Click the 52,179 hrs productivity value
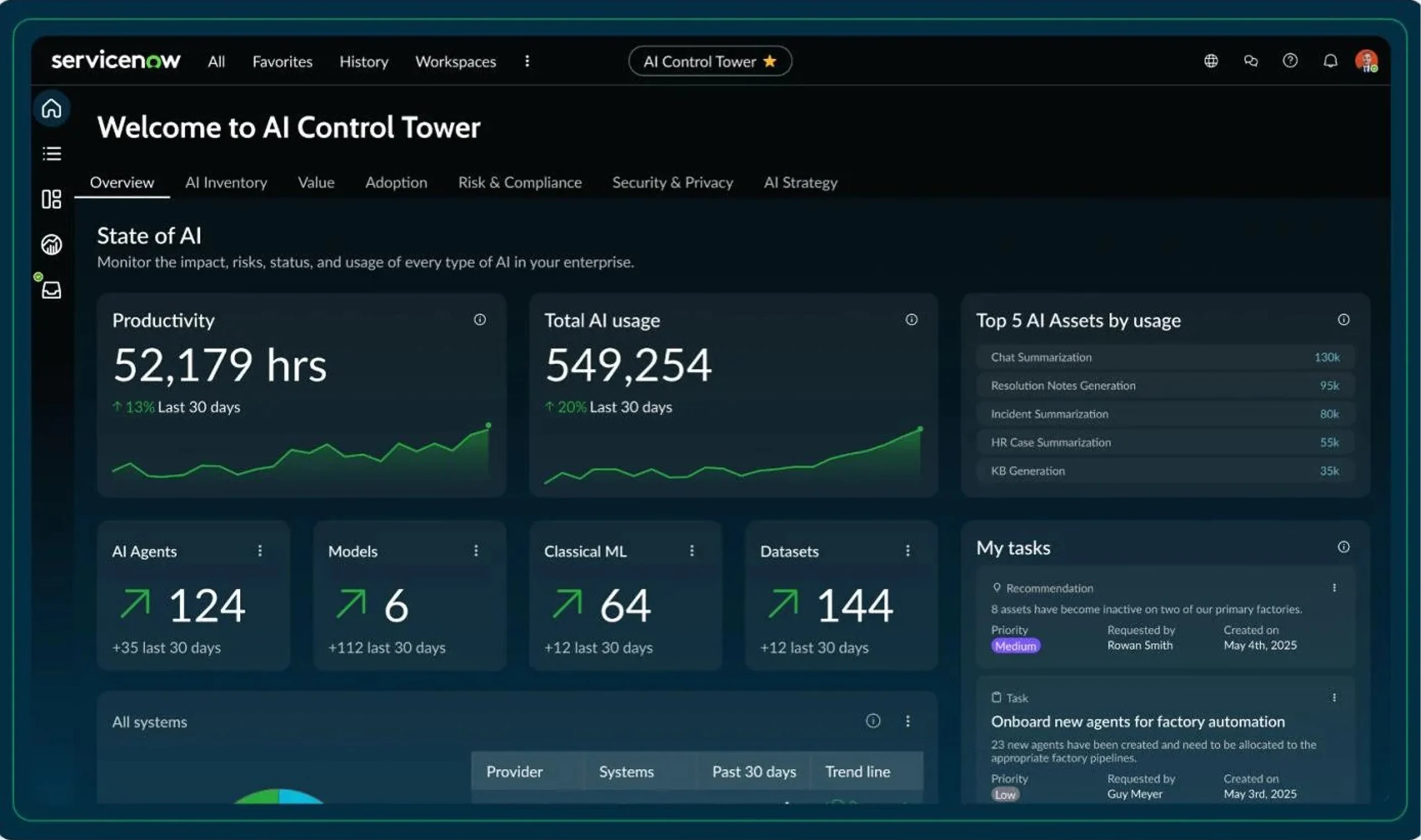Image resolution: width=1421 pixels, height=840 pixels. (220, 365)
